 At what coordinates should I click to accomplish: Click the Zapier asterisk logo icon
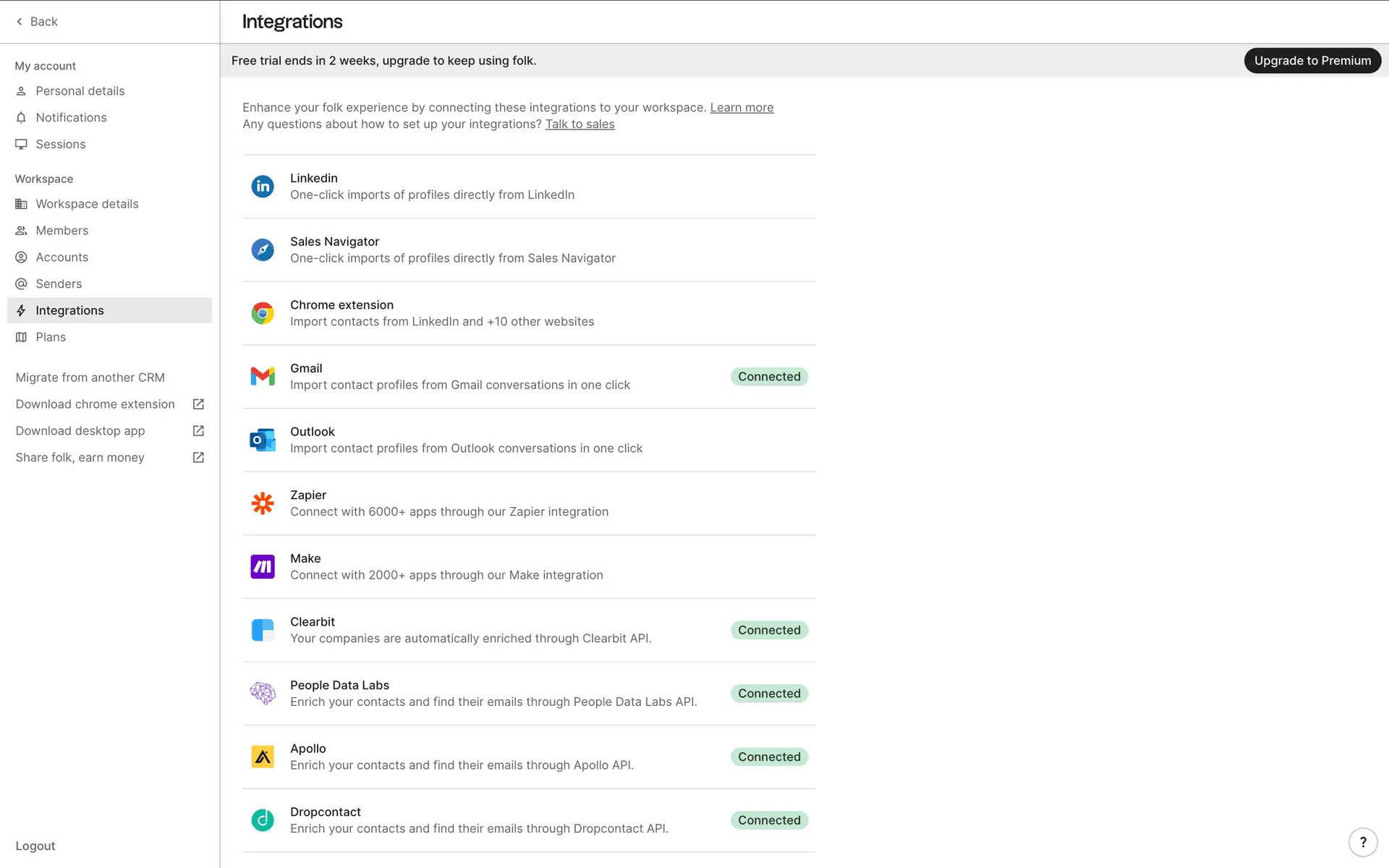263,503
